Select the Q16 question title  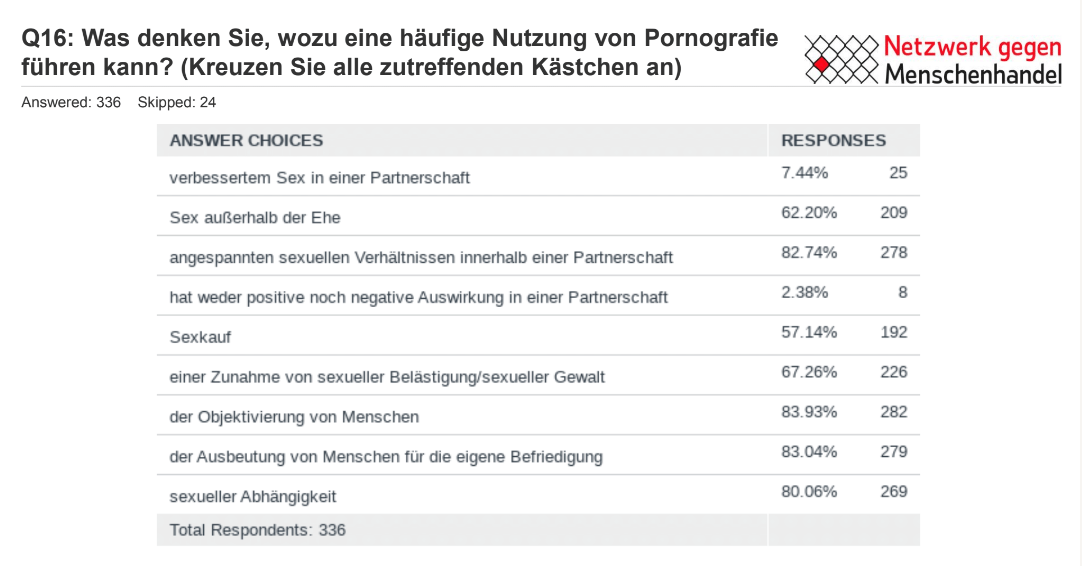point(400,53)
